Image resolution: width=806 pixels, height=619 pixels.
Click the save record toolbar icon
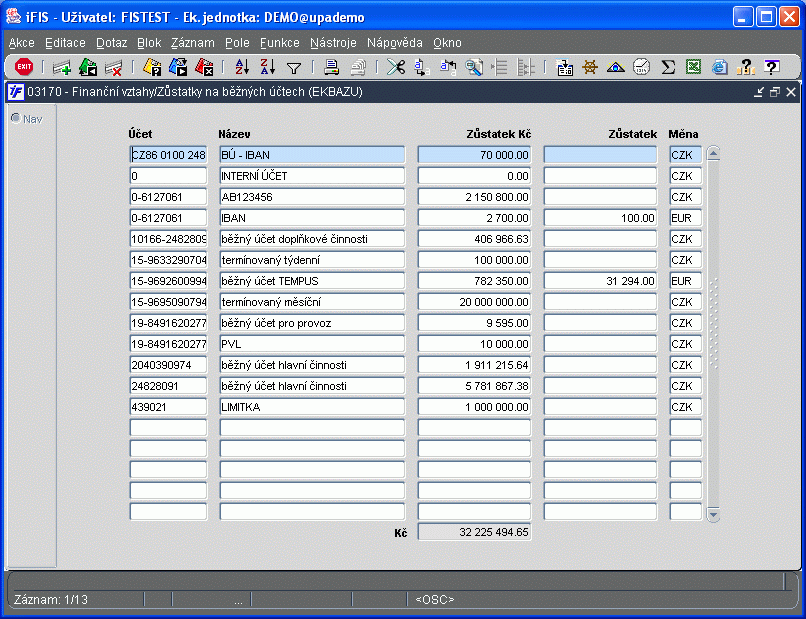pos(88,67)
